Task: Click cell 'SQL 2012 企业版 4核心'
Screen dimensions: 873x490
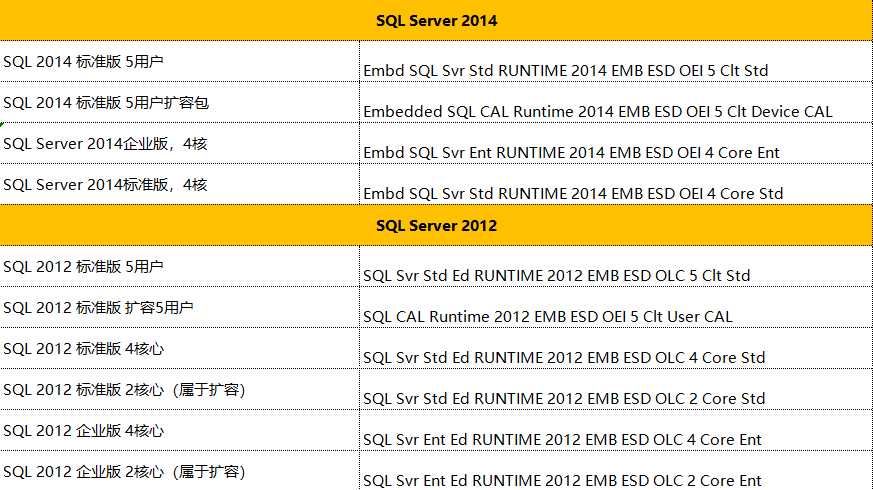Action: 180,430
